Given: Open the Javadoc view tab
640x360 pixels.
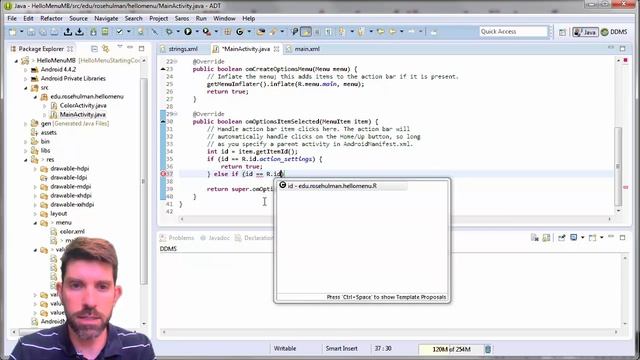Looking at the screenshot, I should 215,238.
